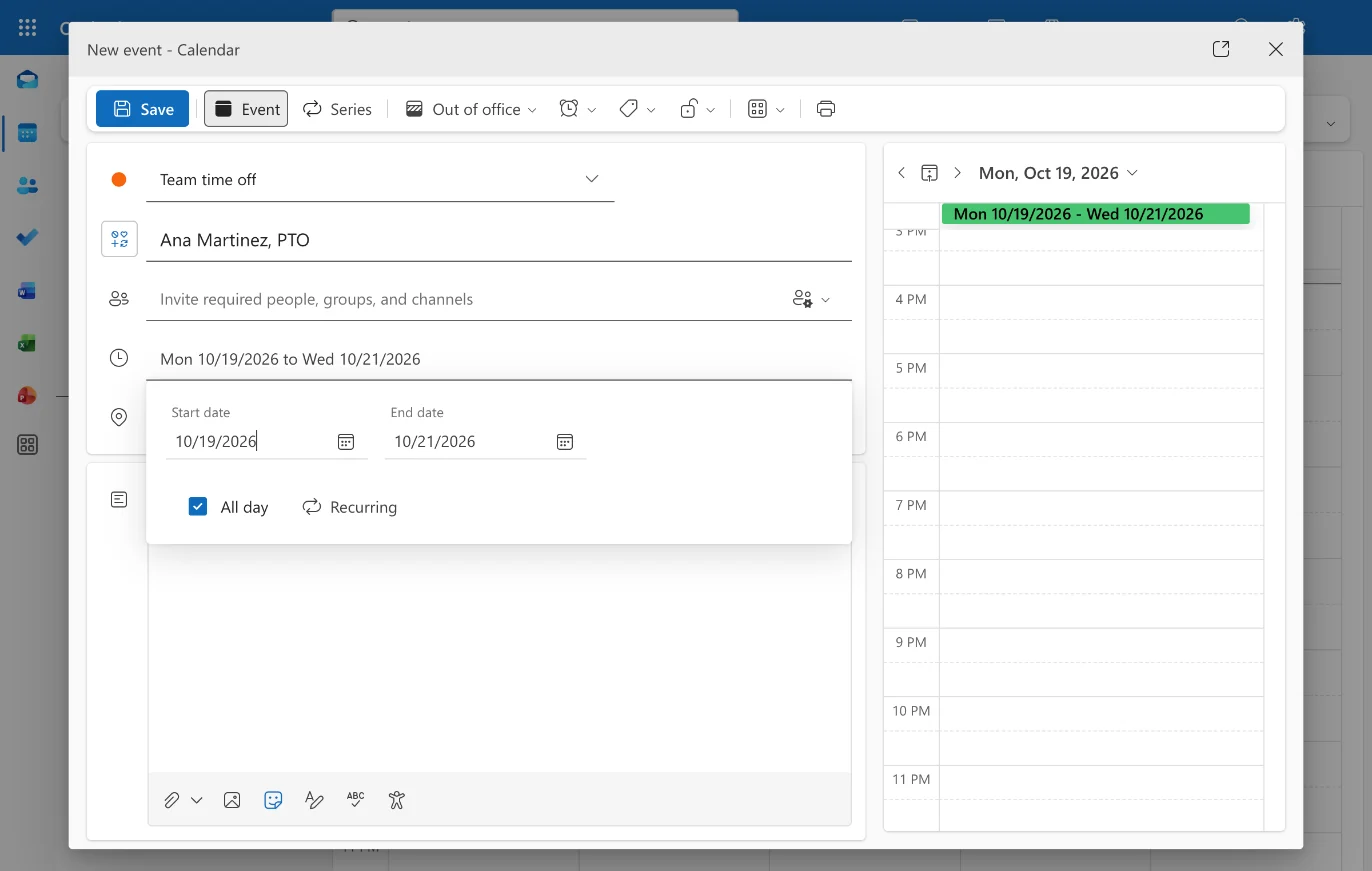The height and width of the screenshot is (871, 1372).
Task: Go to next day in side calendar
Action: click(957, 173)
